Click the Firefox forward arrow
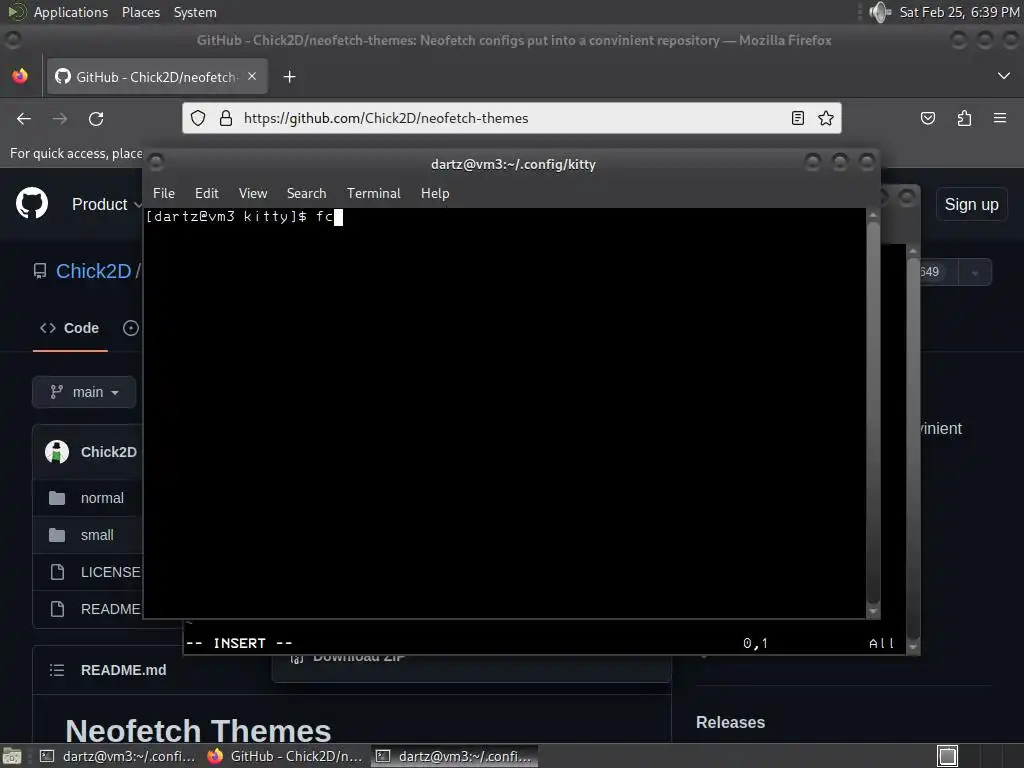Viewport: 1024px width, 768px height. pos(60,118)
